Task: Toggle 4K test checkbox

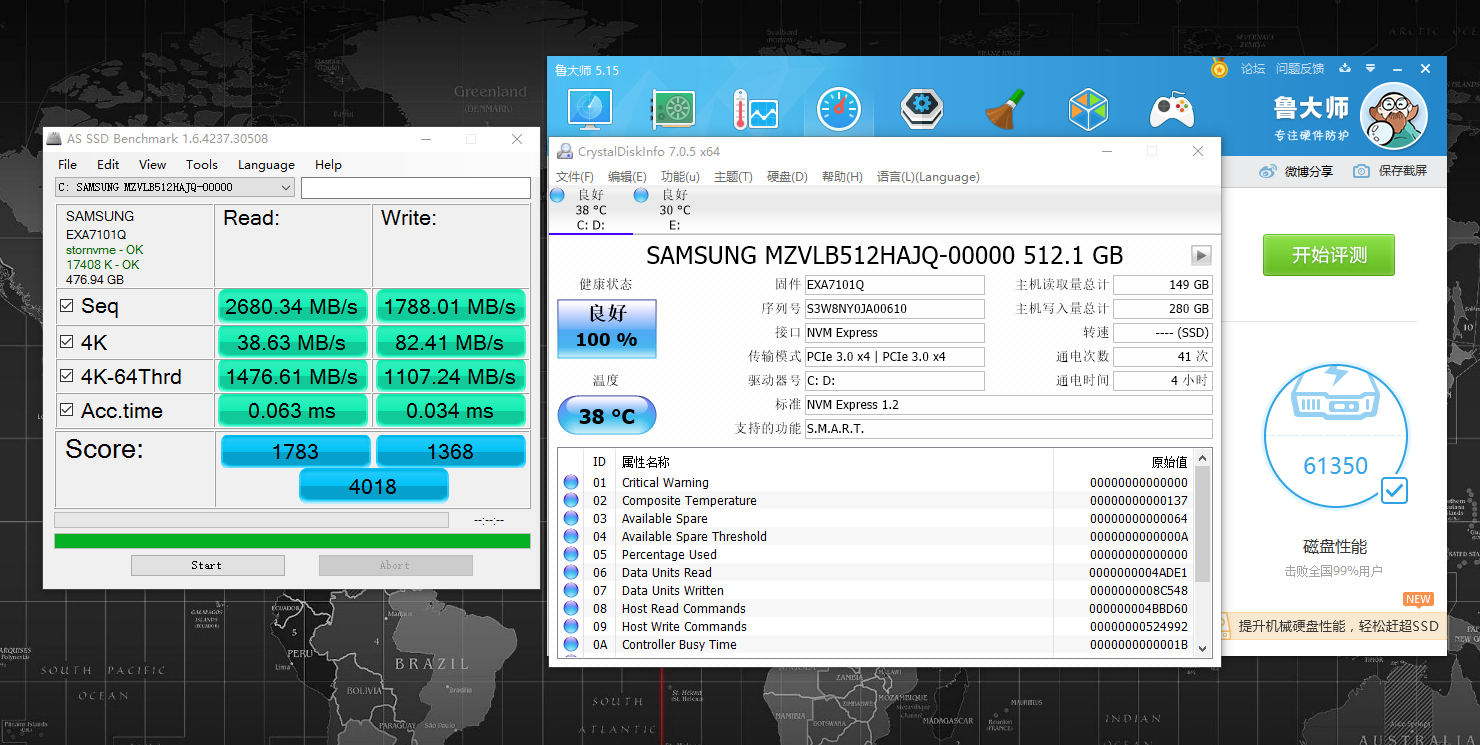Action: (67, 341)
